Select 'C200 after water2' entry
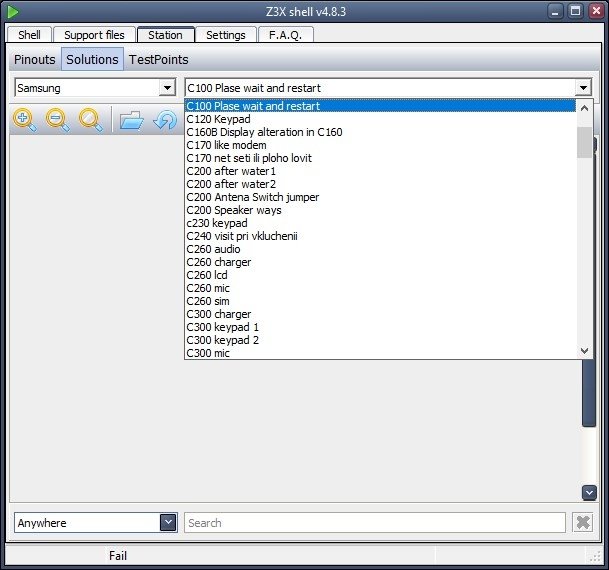This screenshot has width=609, height=570. click(380, 184)
